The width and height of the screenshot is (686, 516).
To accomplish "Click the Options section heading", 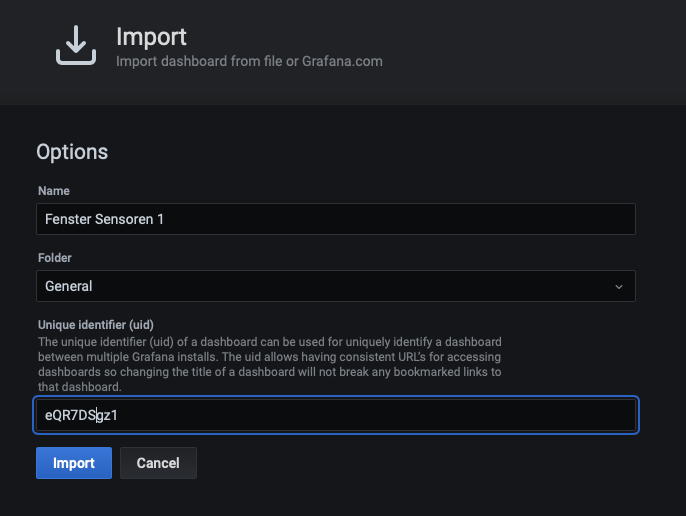I will pyautogui.click(x=72, y=152).
